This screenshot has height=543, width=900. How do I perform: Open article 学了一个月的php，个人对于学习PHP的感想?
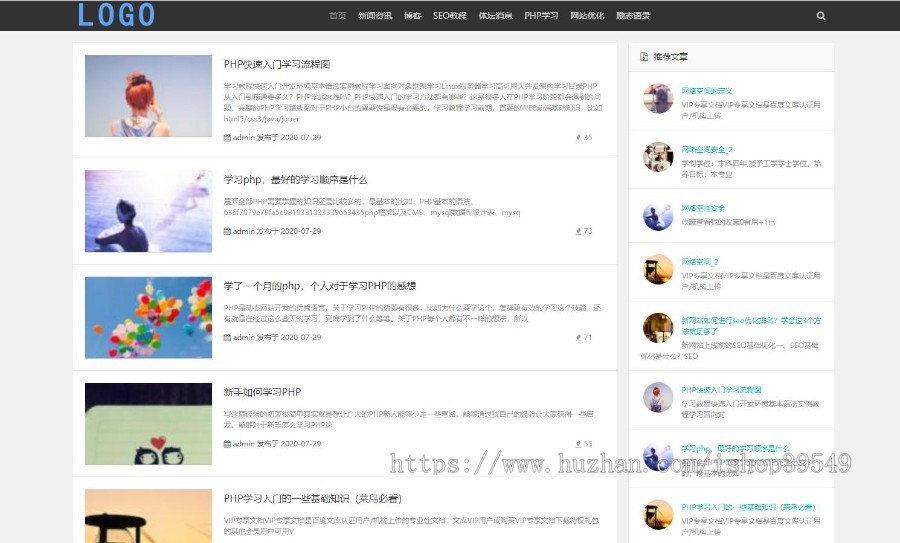point(320,286)
